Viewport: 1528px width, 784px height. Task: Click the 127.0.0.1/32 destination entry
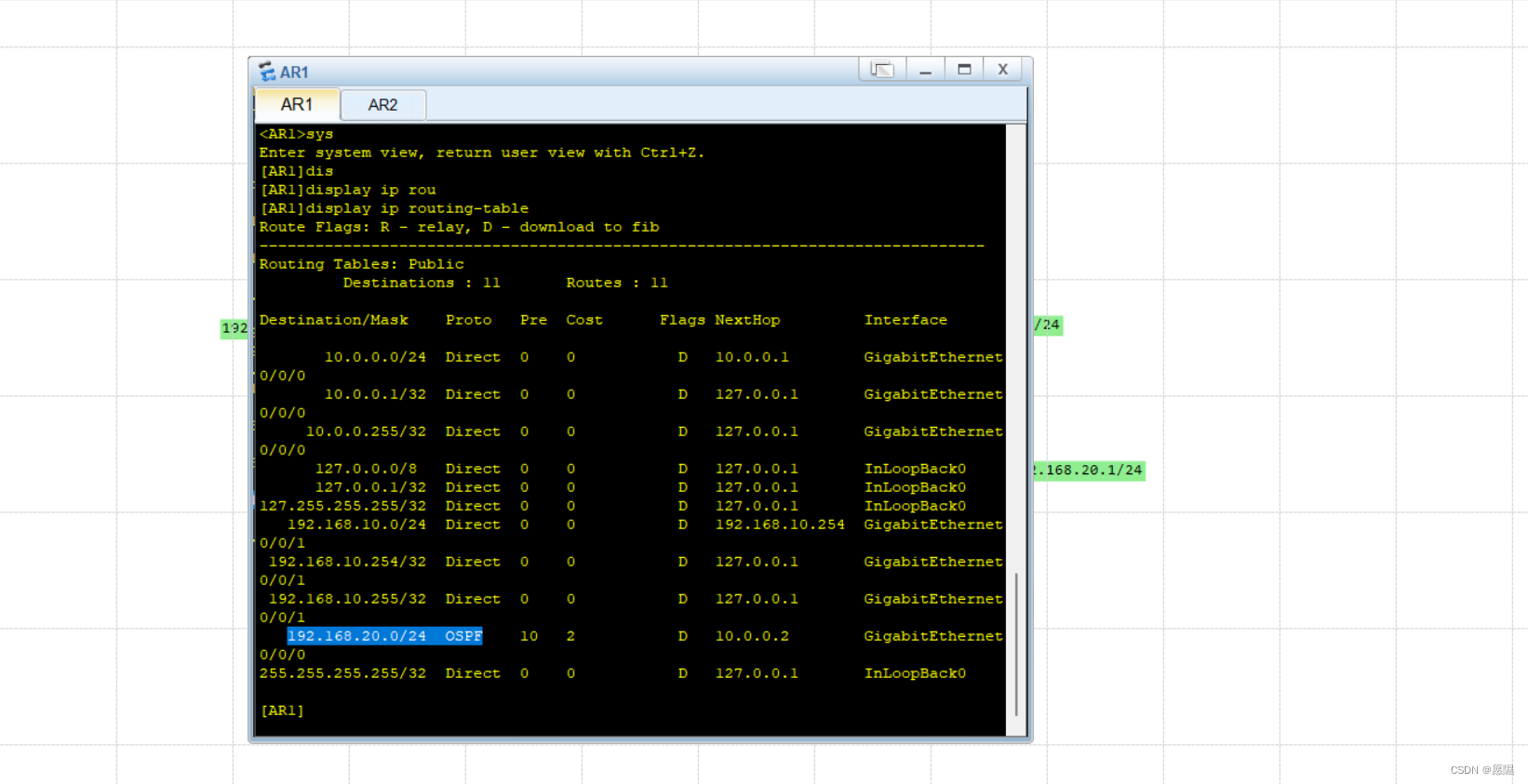pyautogui.click(x=370, y=487)
